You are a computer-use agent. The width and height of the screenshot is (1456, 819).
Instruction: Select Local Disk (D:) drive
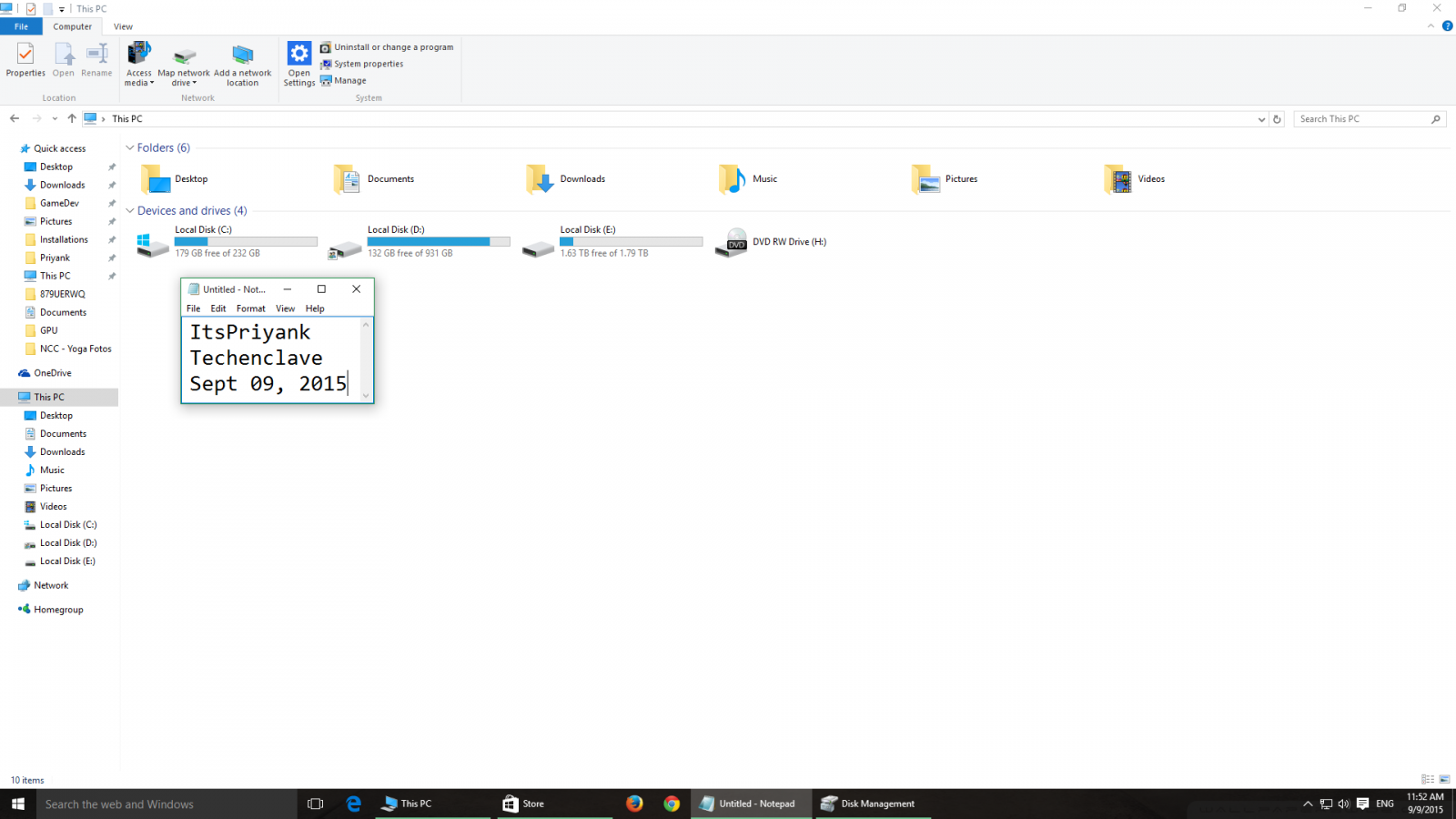[420, 242]
